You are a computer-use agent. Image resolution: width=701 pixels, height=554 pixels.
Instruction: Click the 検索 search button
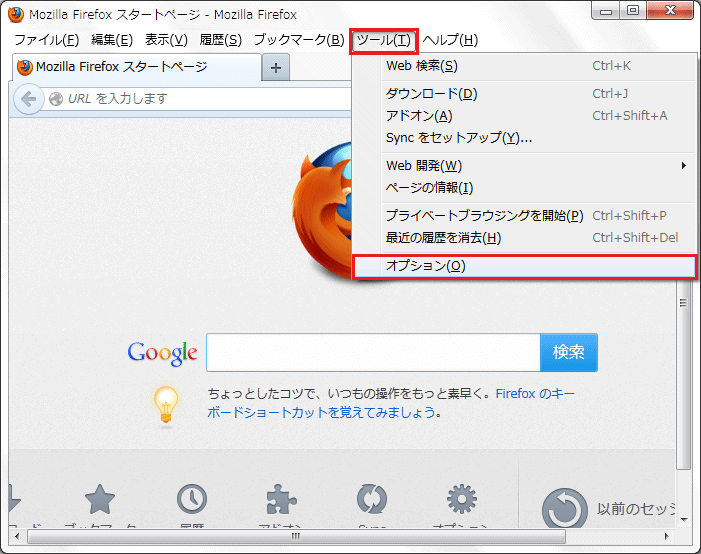pos(568,352)
